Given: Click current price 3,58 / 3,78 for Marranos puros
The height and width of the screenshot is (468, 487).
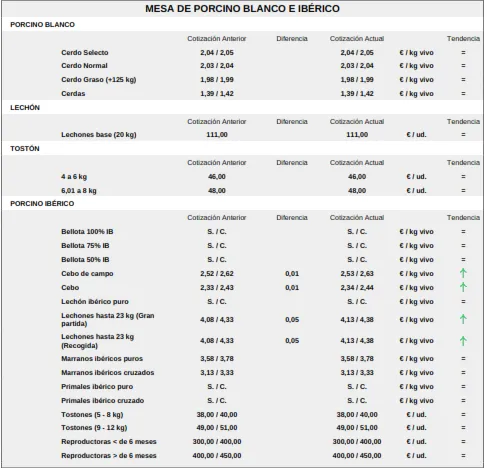Looking at the screenshot, I should [x=357, y=359].
